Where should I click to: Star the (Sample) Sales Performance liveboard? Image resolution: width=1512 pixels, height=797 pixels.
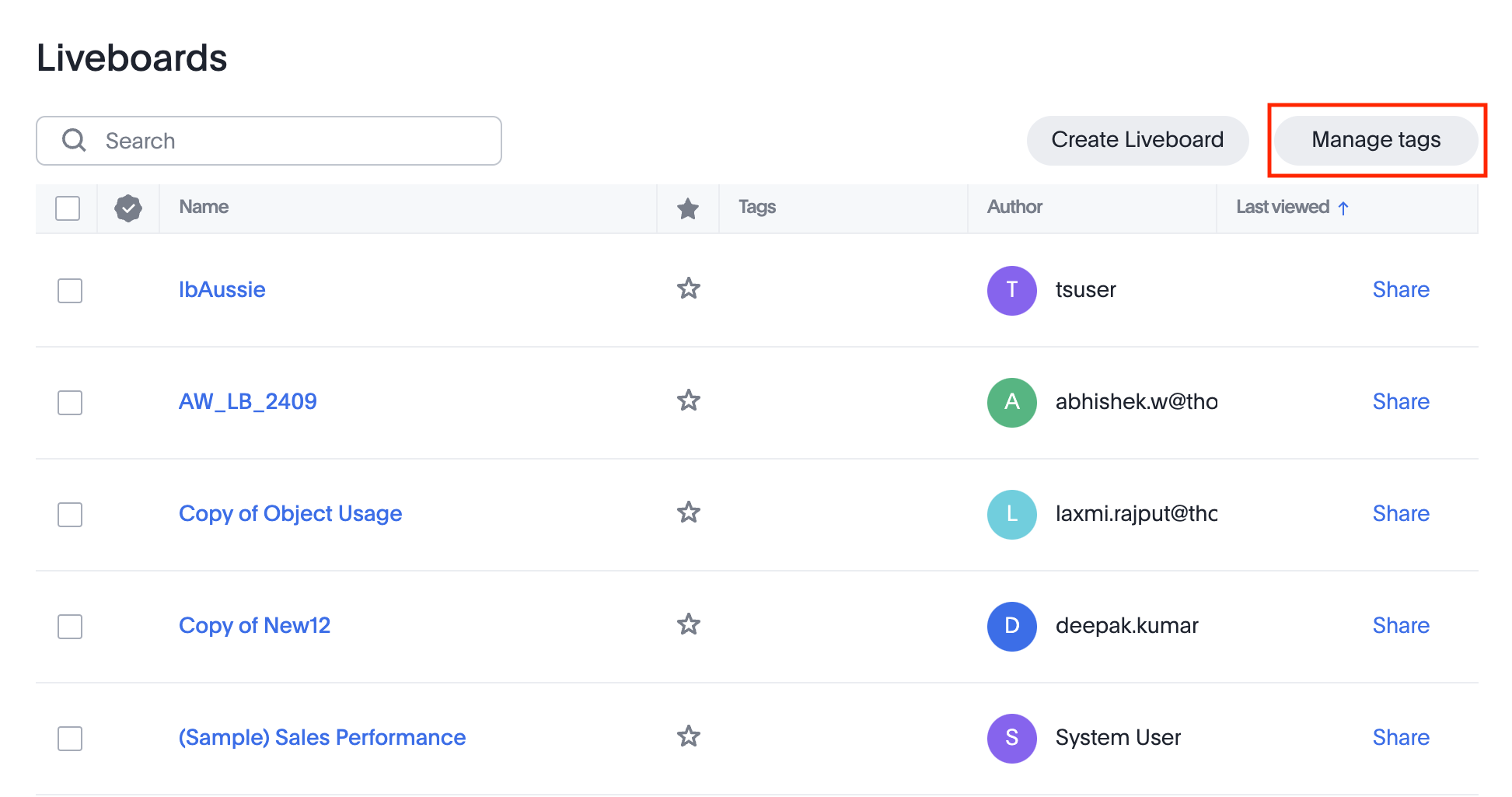688,736
